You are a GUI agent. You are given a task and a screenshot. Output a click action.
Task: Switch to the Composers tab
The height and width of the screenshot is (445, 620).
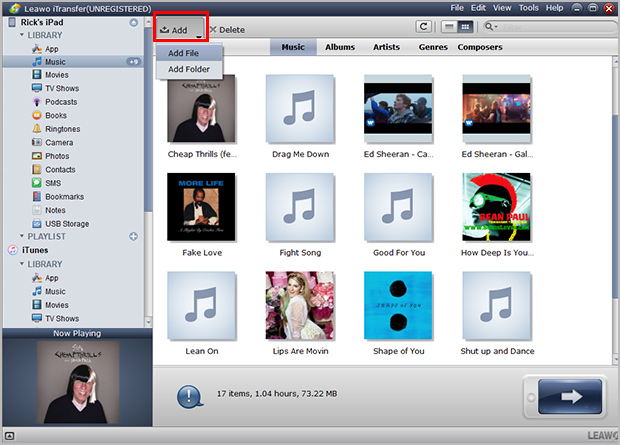pyautogui.click(x=480, y=47)
